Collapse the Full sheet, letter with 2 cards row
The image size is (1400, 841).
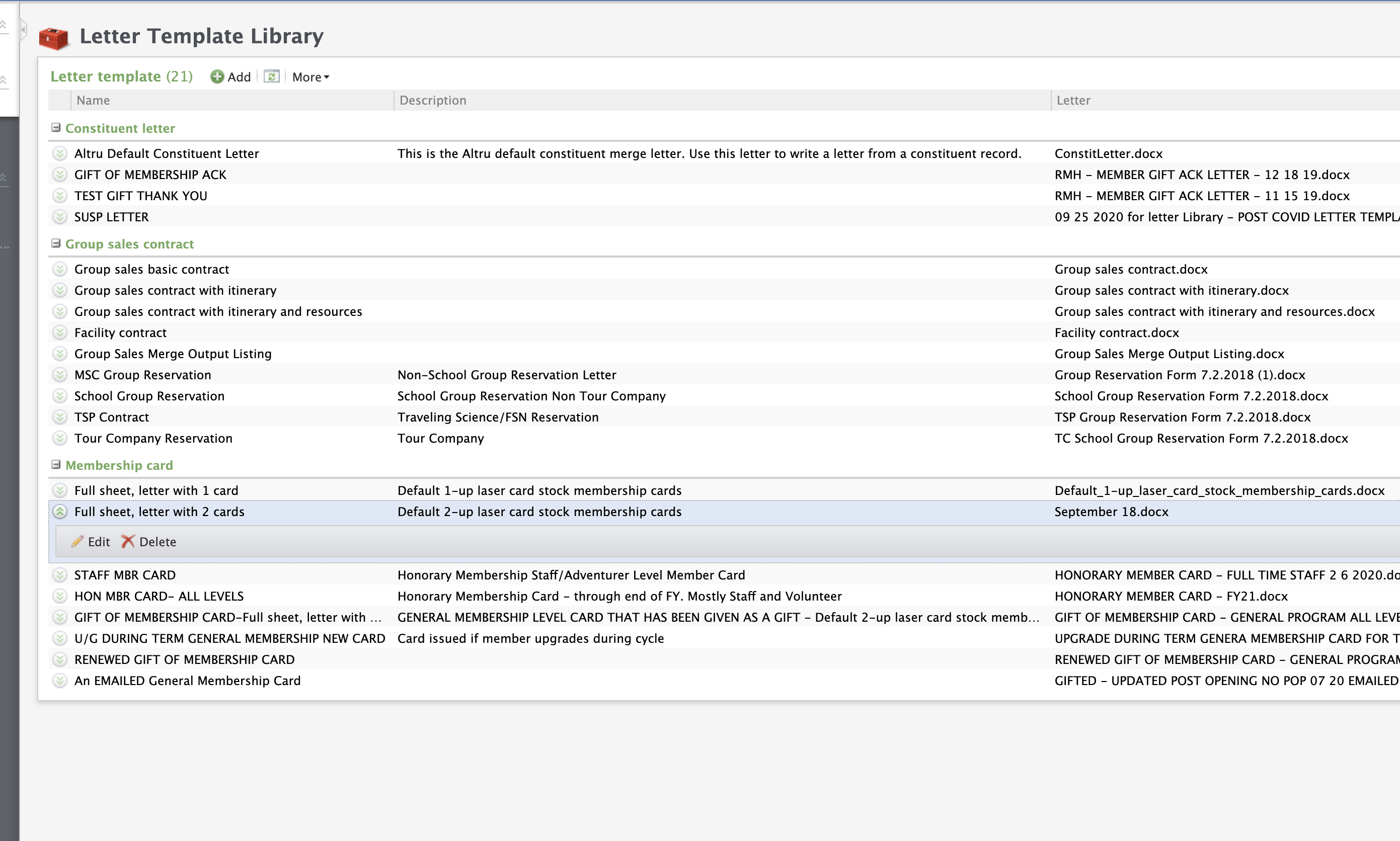59,512
